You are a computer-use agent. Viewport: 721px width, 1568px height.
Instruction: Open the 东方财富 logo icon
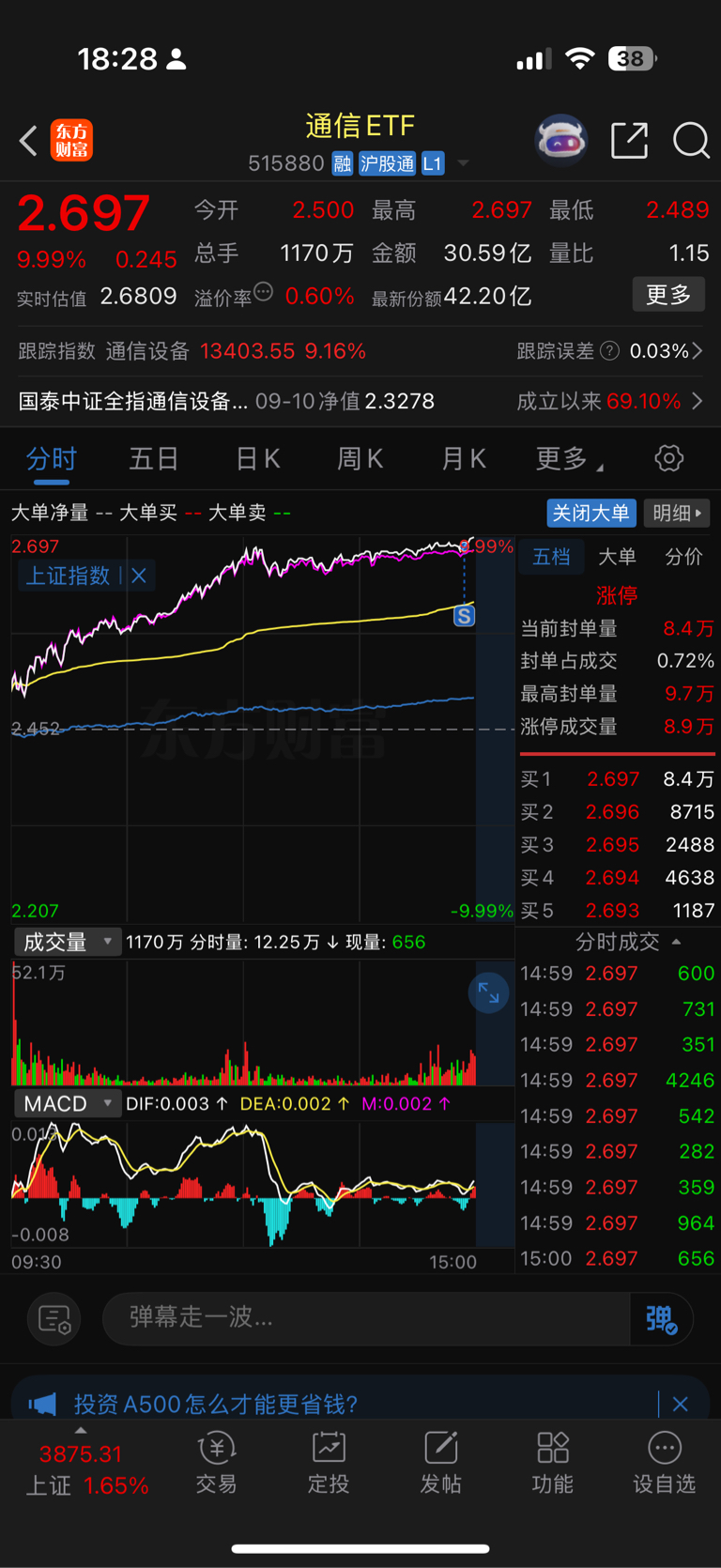click(x=71, y=141)
